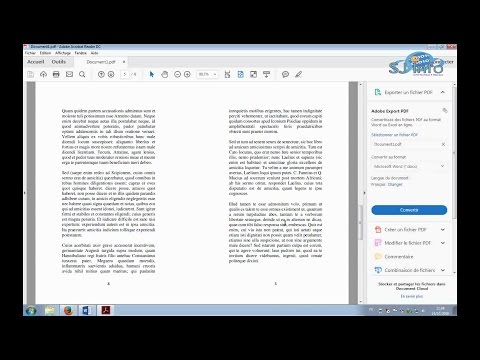Image resolution: width=480 pixels, height=360 pixels.
Task: Click the document vertical scrollbar thumb
Action: tap(360, 222)
